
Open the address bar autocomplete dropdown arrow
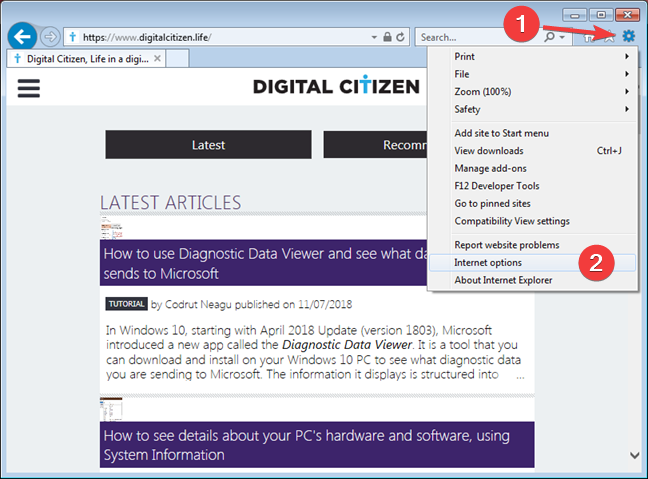coord(374,37)
